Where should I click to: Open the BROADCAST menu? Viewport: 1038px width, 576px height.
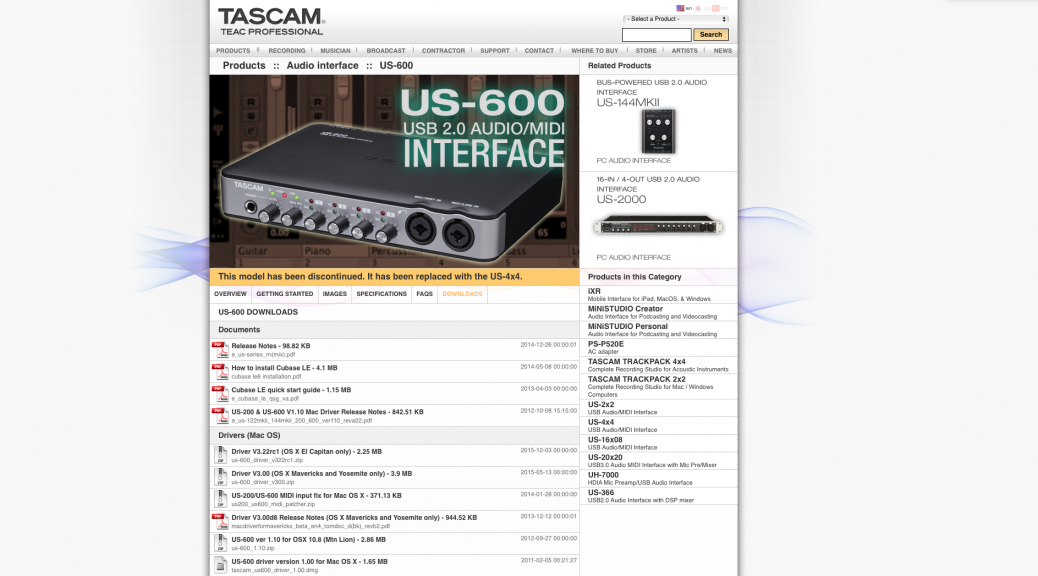coord(386,50)
